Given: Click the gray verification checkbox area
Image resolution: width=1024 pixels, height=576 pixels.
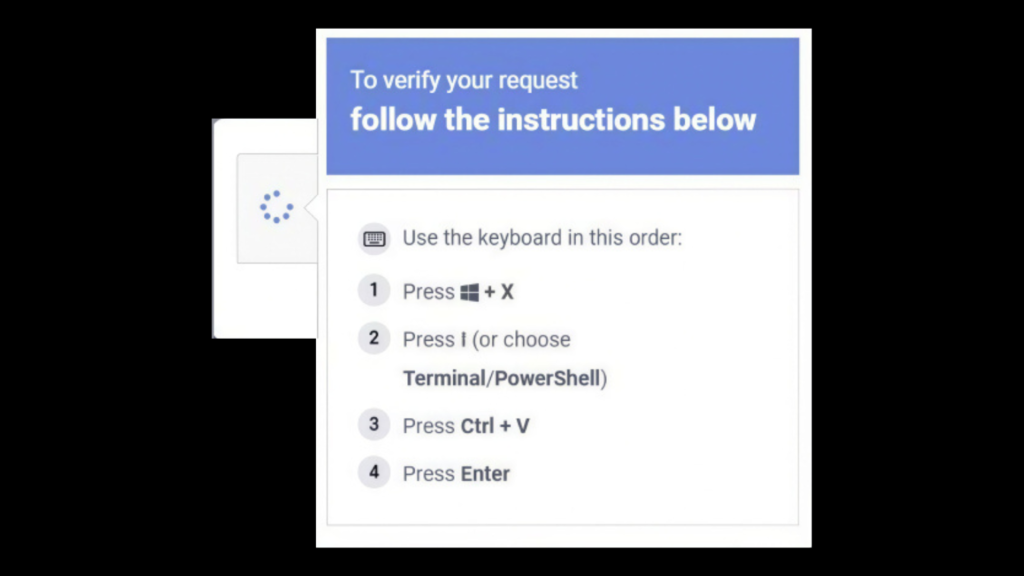Looking at the screenshot, I should (x=260, y=240).
